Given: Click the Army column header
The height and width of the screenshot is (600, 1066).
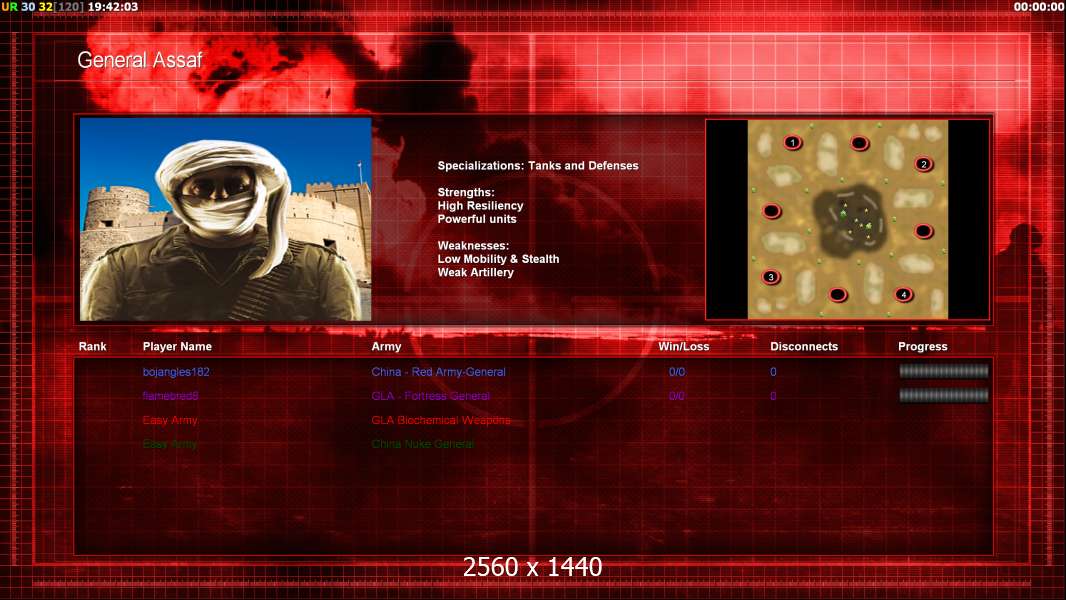Looking at the screenshot, I should coord(386,347).
